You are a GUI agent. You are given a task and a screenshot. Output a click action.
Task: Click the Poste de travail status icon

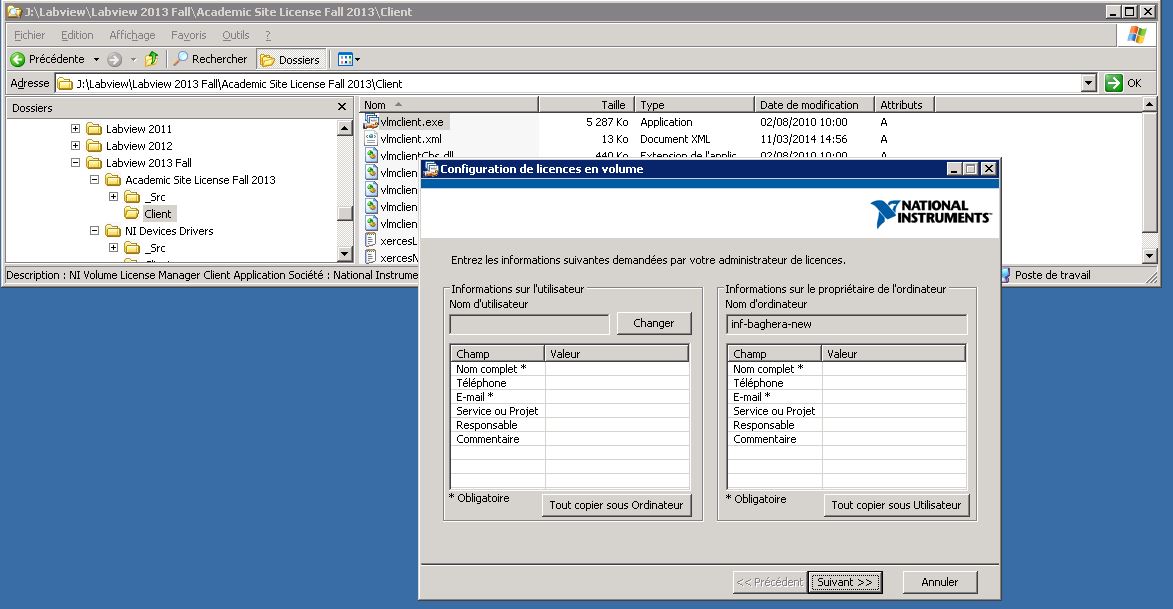click(1005, 275)
